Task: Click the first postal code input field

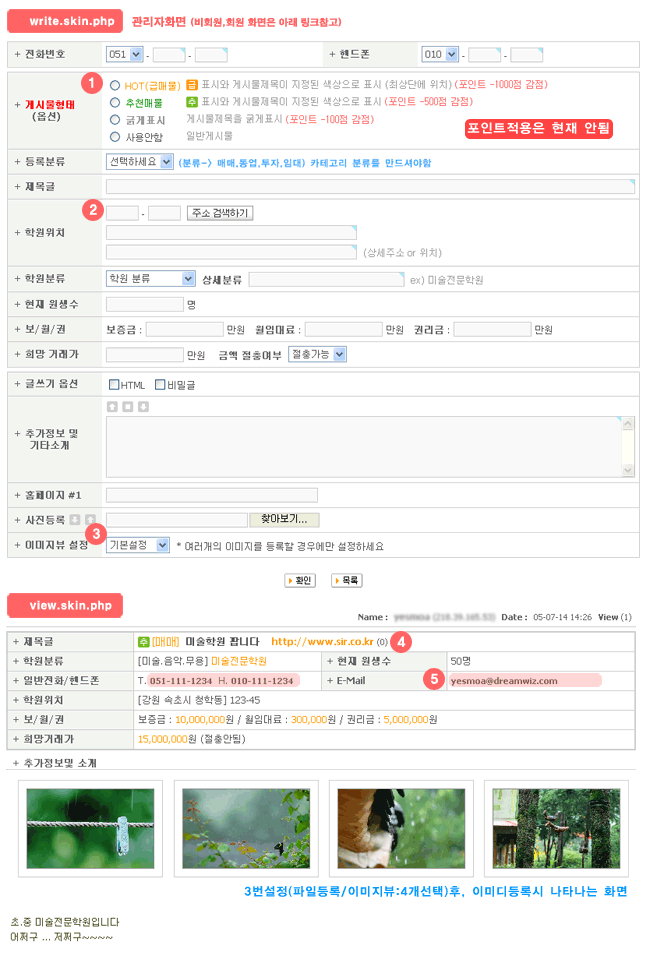Action: point(122,213)
